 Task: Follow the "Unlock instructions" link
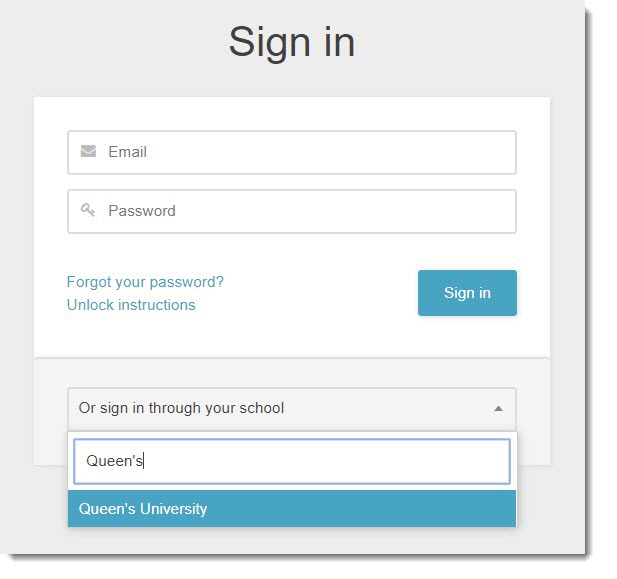[x=131, y=305]
